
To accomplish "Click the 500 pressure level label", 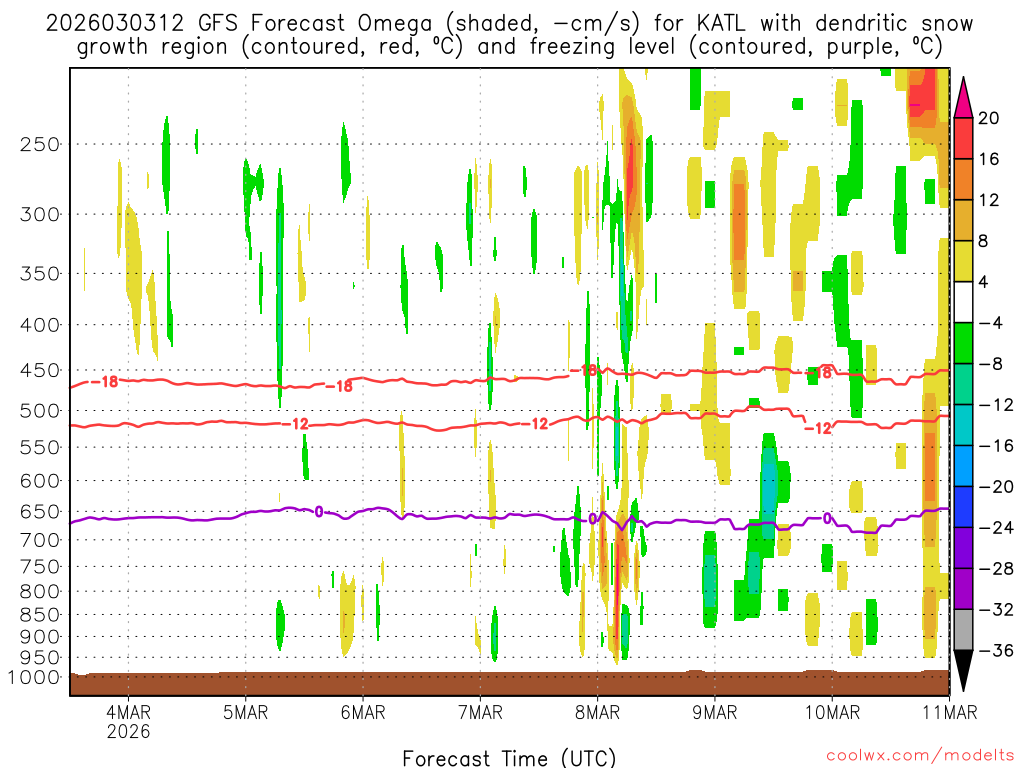I will tap(40, 411).
